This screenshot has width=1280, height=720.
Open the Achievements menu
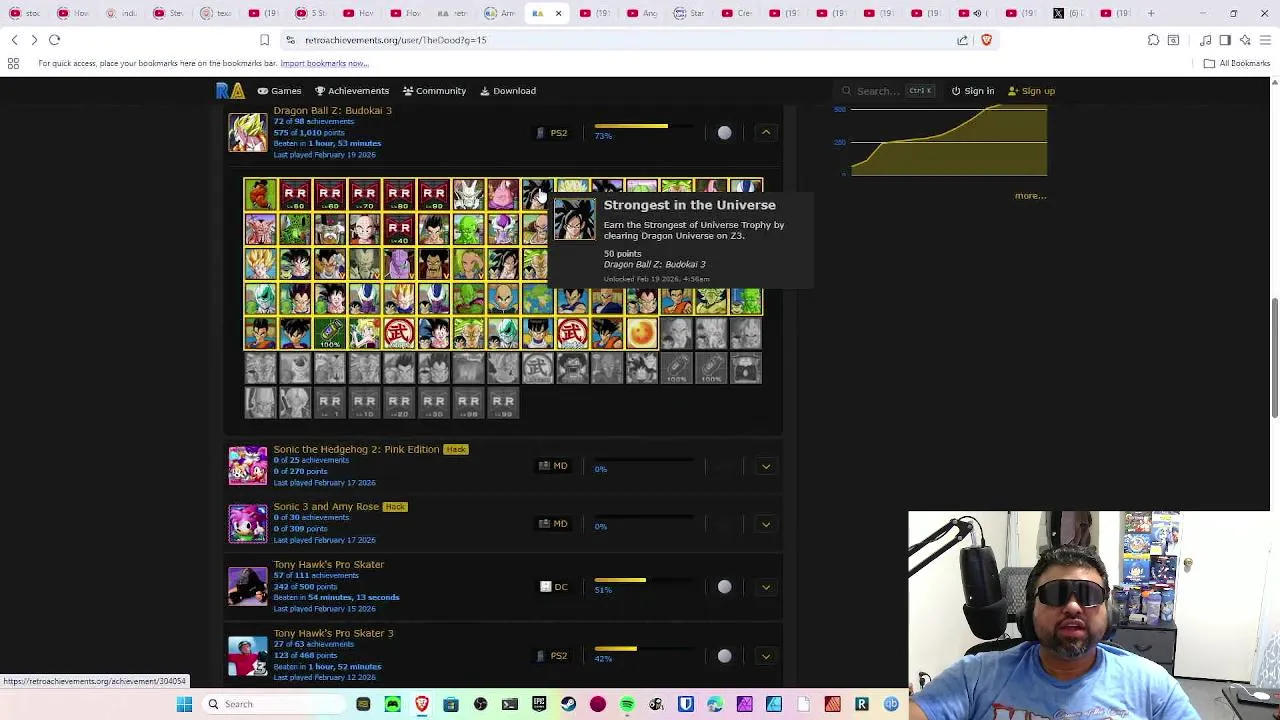[x=352, y=91]
